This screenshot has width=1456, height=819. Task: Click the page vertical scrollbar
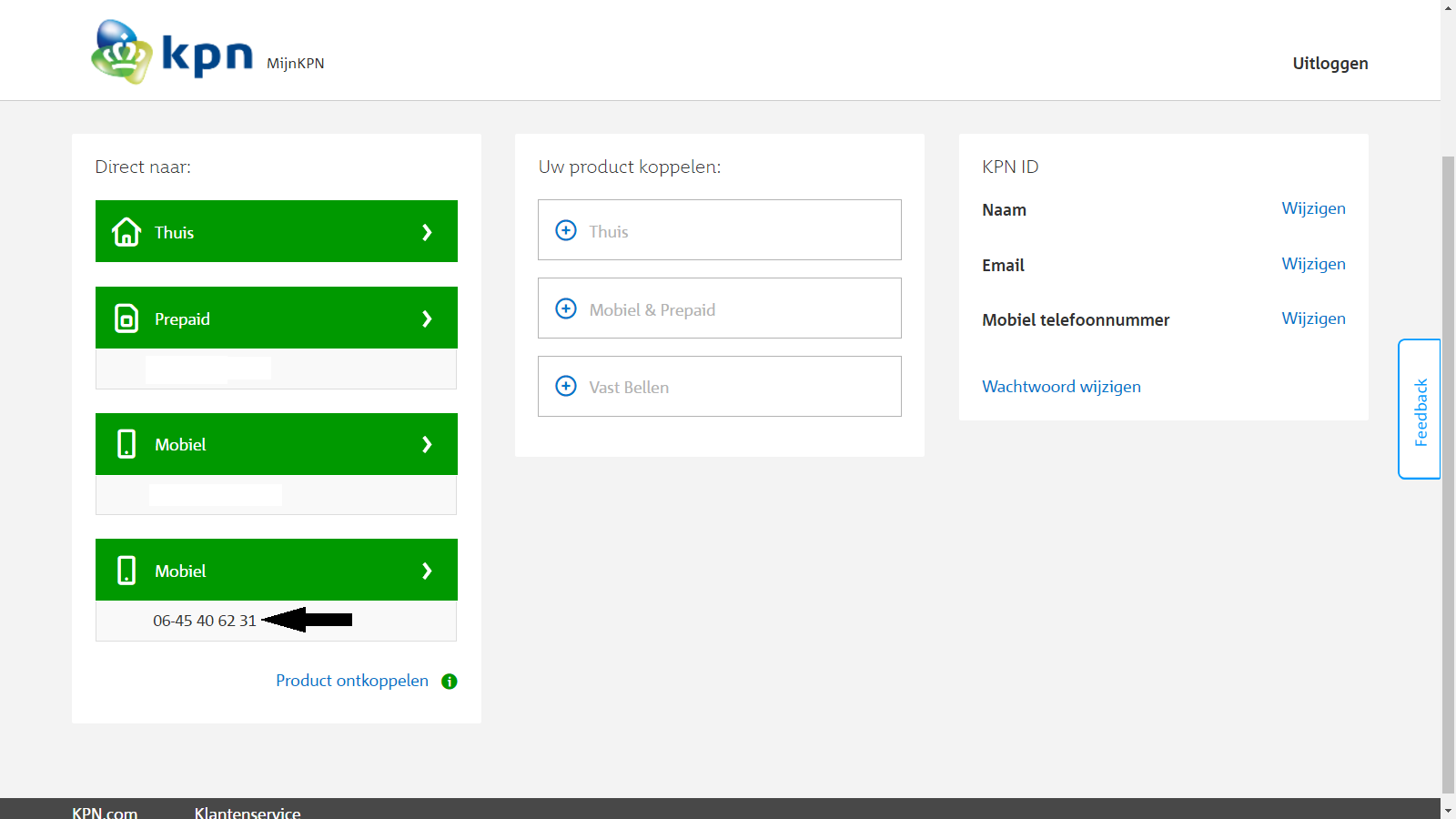[x=1448, y=473]
